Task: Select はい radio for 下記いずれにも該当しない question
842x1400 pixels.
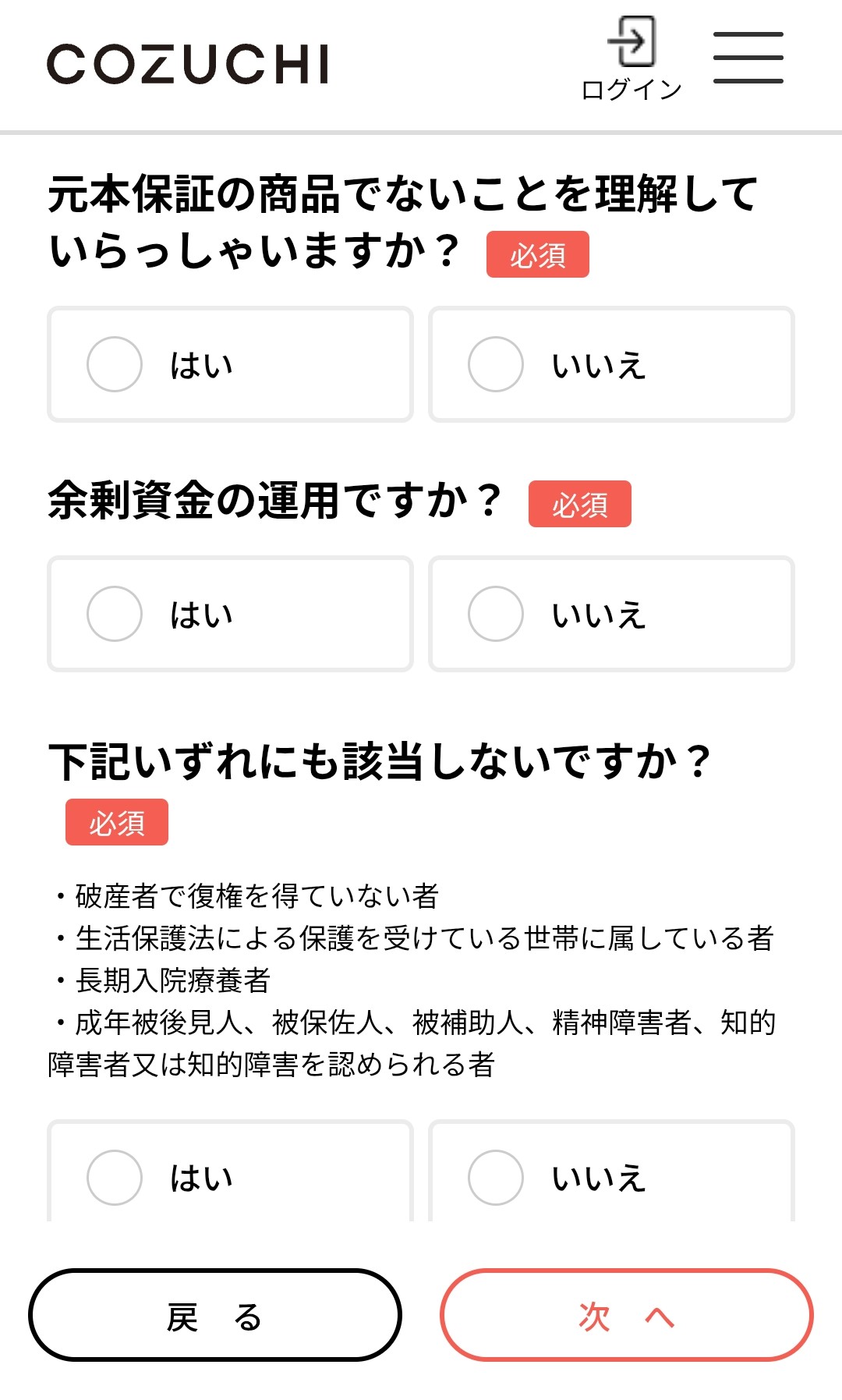Action: (115, 1177)
